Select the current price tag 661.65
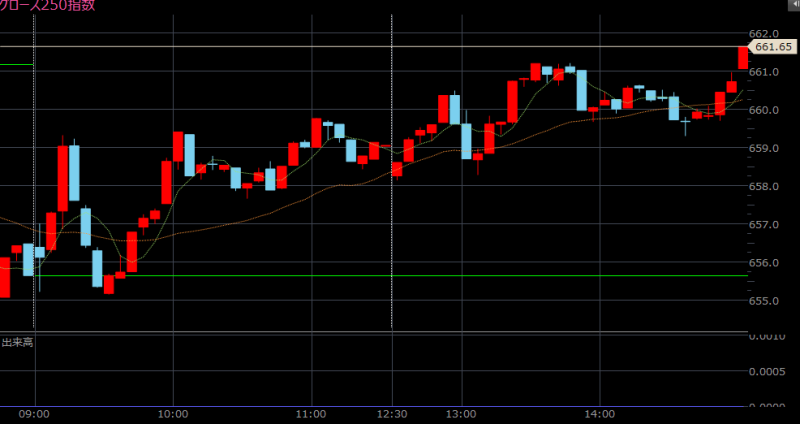 [773, 47]
